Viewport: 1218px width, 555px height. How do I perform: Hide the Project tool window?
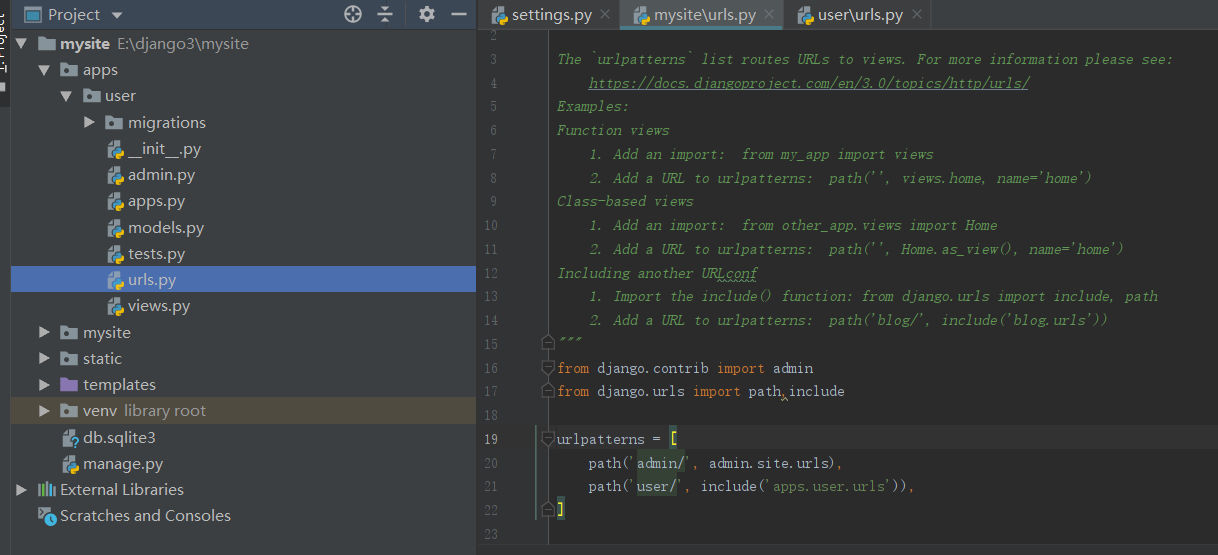click(459, 14)
